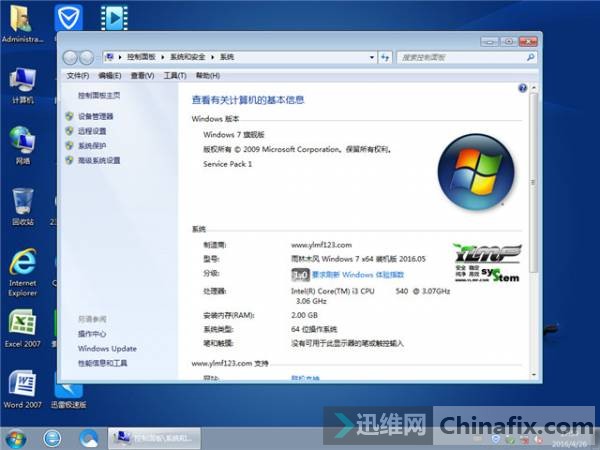Viewport: 600px width, 450px height.
Task: Click the back navigation arrow button
Action: [70, 57]
